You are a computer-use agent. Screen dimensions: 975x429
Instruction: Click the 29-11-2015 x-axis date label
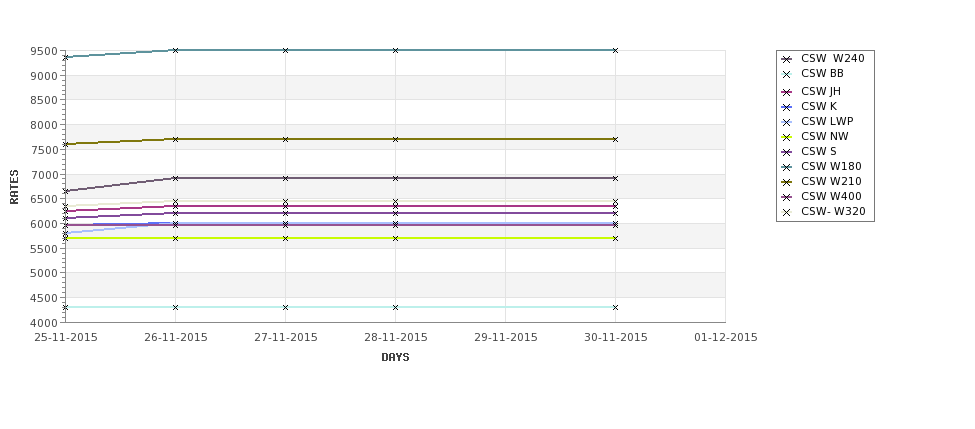[x=506, y=338]
